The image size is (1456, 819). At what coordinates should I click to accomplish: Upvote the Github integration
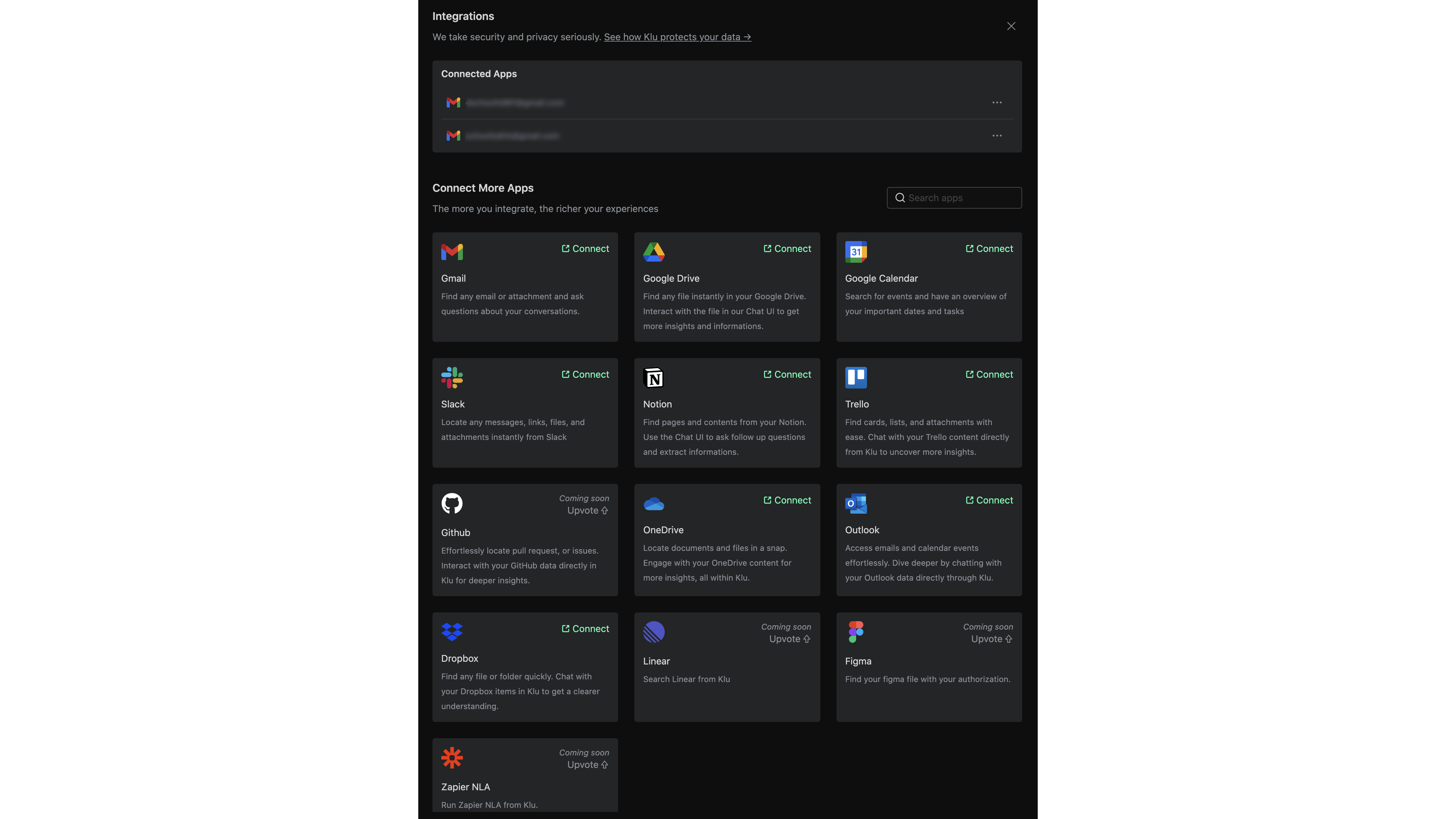pos(587,510)
